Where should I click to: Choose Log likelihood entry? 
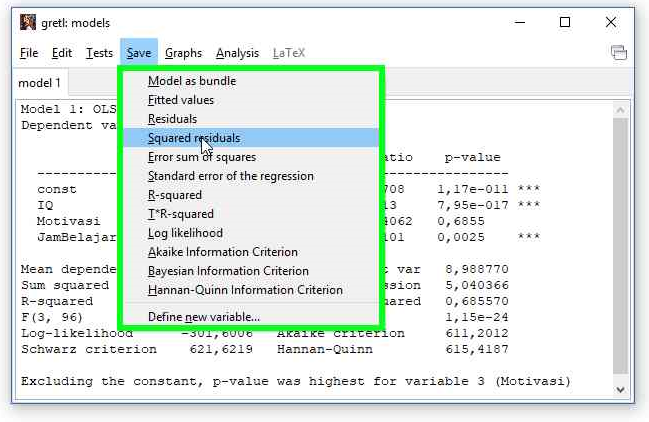(x=185, y=233)
